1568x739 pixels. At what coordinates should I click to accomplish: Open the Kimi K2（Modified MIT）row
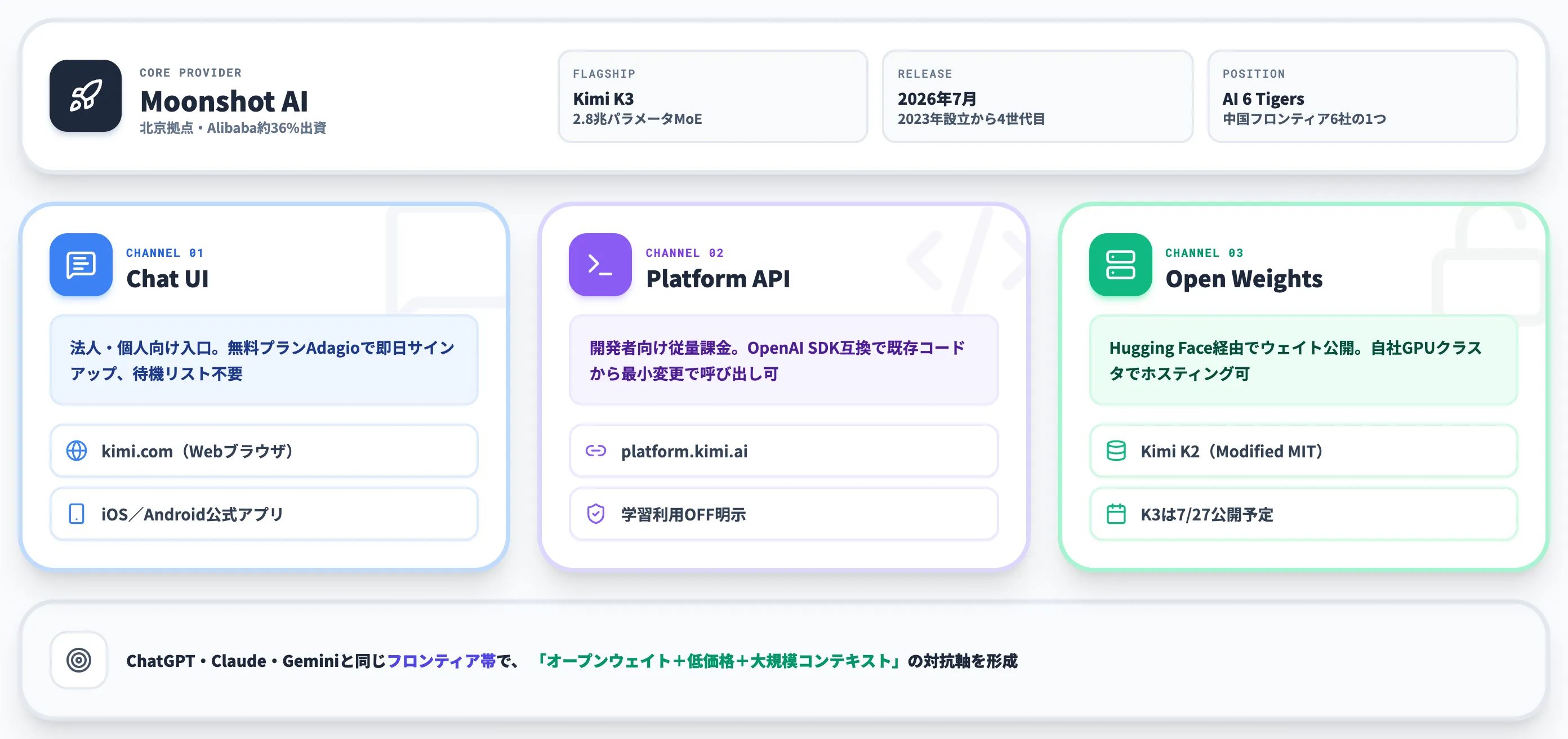tap(1303, 451)
